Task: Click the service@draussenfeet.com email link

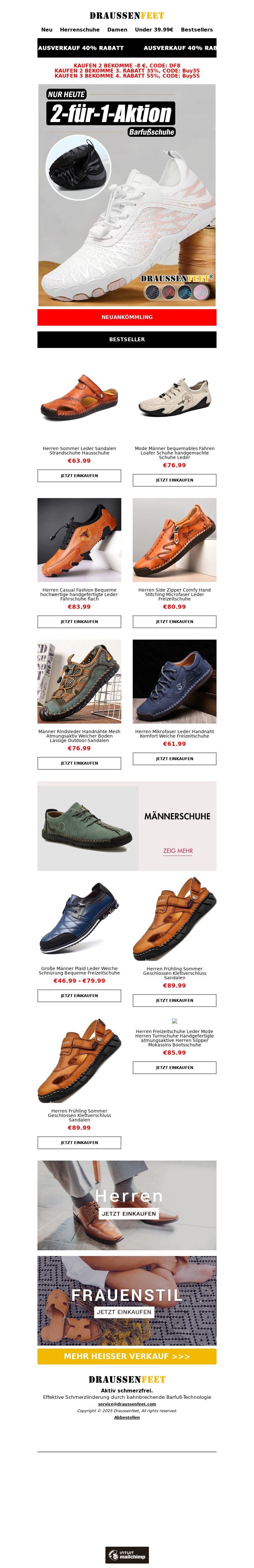Action: [x=127, y=1404]
